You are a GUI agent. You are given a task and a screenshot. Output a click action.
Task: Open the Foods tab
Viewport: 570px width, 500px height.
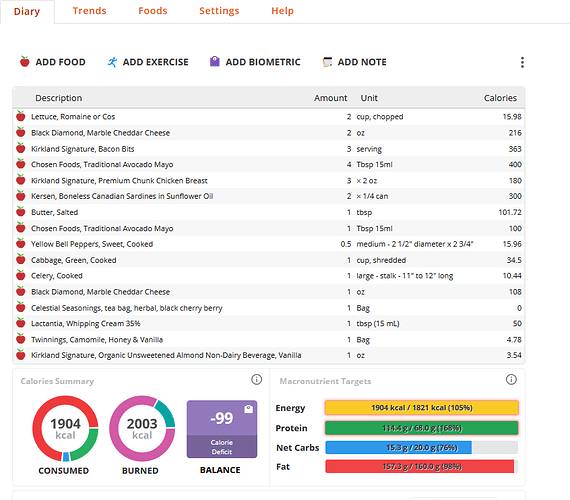pos(153,11)
